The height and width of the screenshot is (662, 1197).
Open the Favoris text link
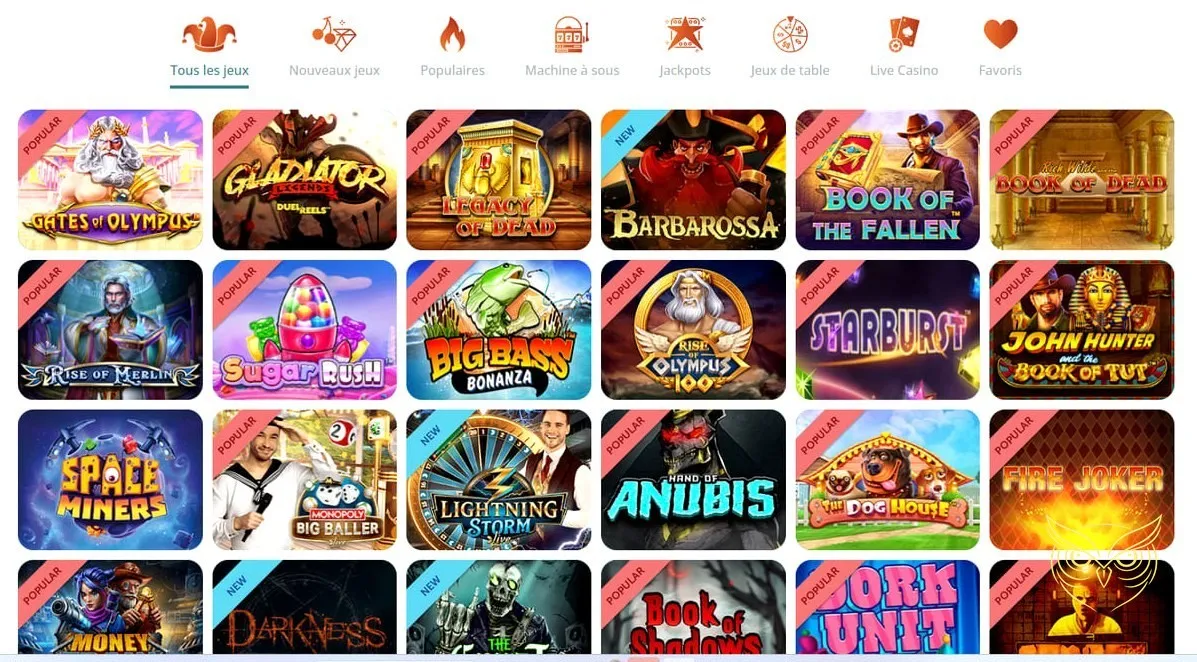(1000, 70)
